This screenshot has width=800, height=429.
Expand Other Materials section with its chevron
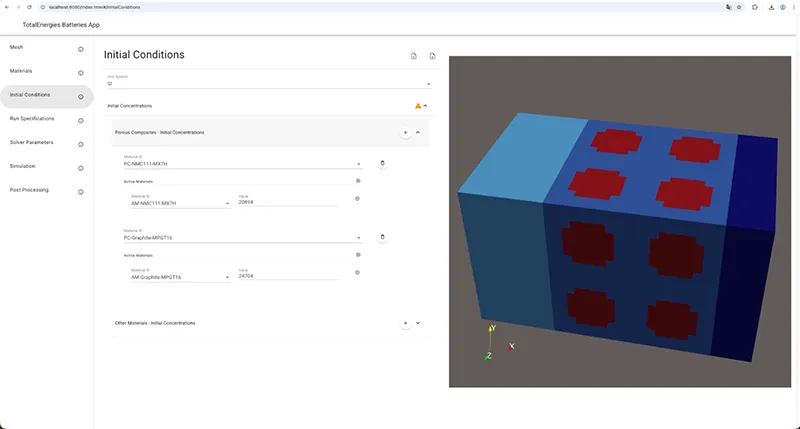418,323
